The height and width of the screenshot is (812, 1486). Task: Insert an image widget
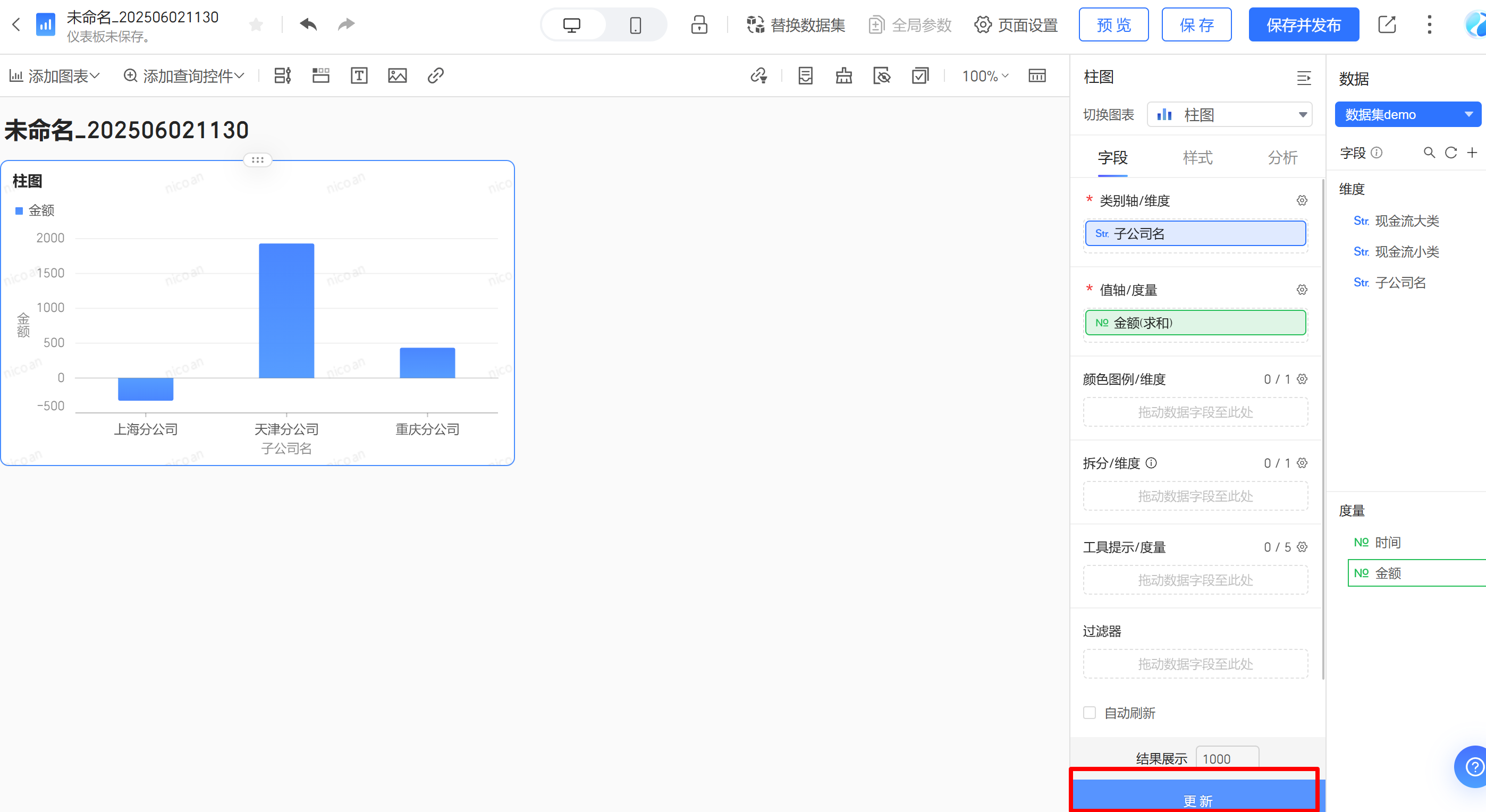(x=397, y=75)
